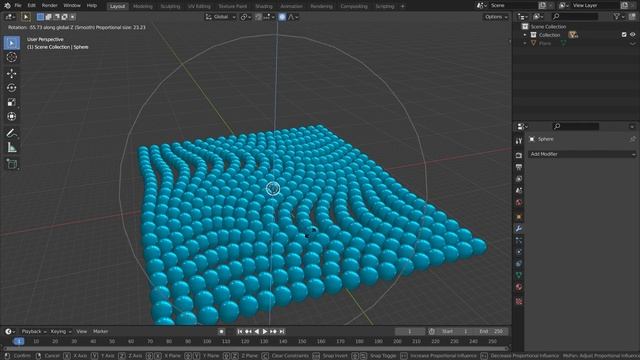Screen dimensions: 640x360
Task: Select the Scale tool
Action: coord(12,102)
